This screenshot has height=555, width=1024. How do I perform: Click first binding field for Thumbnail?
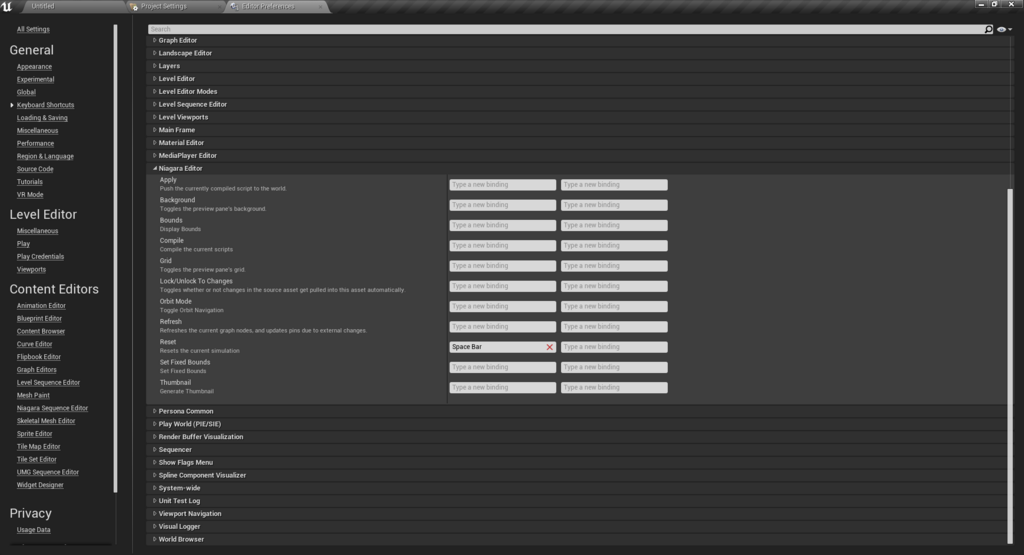point(502,387)
